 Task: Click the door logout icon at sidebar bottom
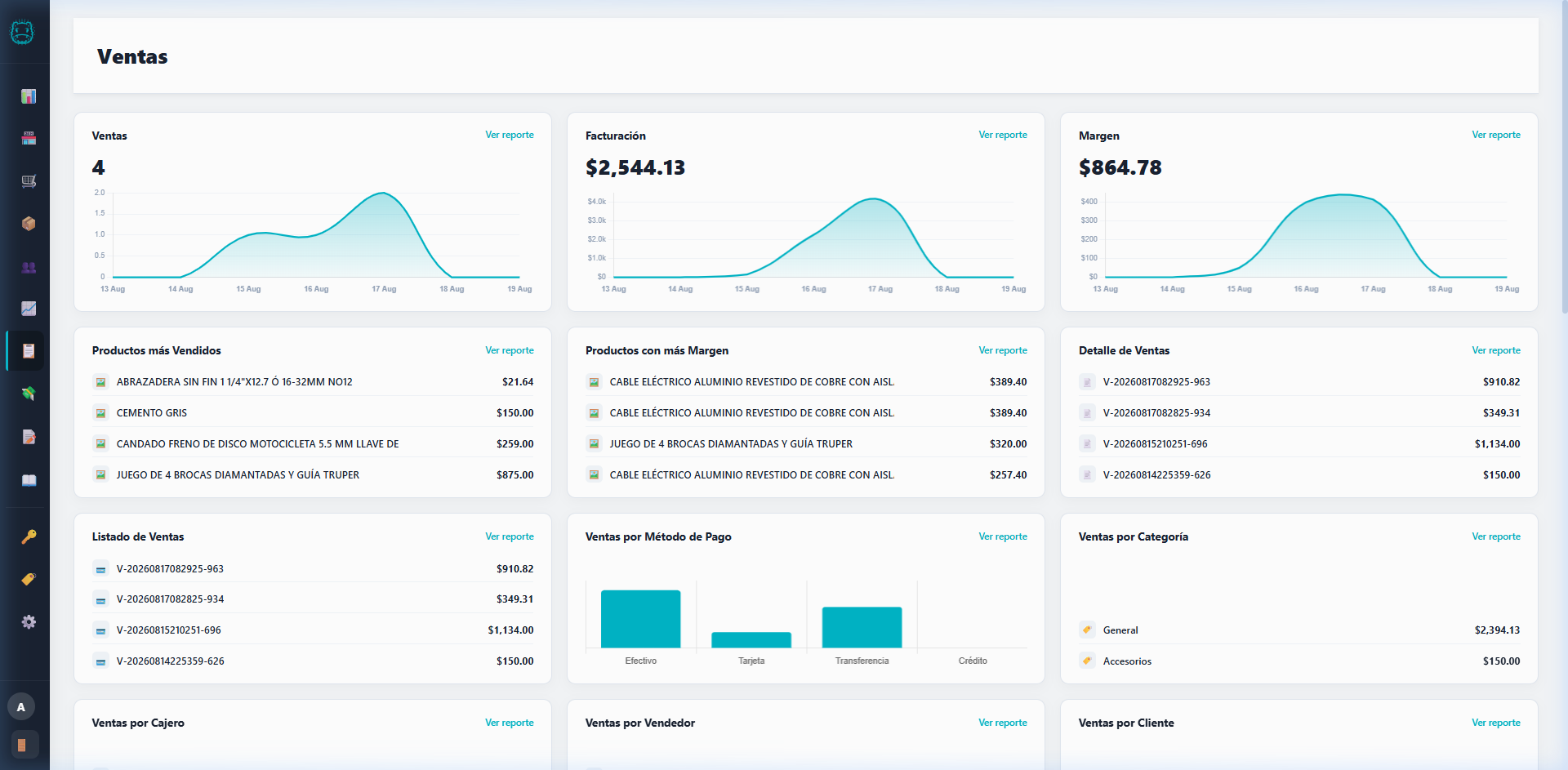click(x=24, y=745)
